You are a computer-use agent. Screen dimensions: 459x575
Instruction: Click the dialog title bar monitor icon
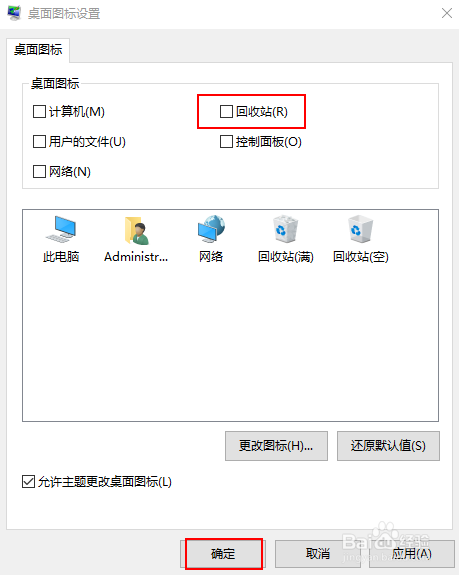coord(14,13)
